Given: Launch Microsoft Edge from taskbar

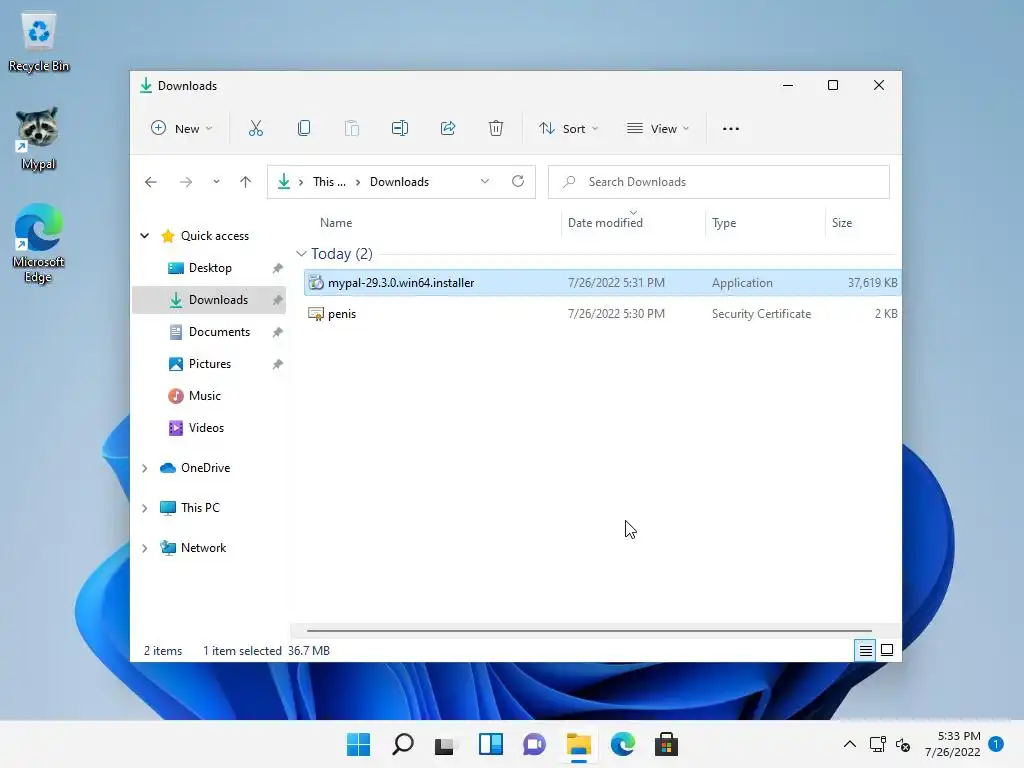Looking at the screenshot, I should coord(622,744).
